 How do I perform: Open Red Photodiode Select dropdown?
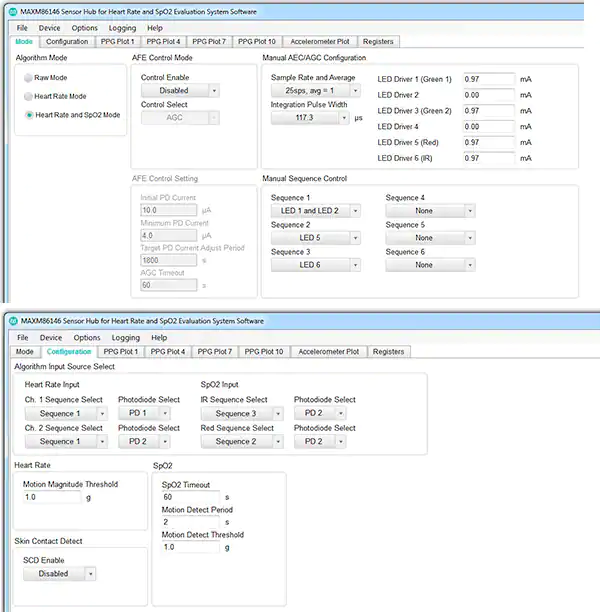[x=320, y=441]
